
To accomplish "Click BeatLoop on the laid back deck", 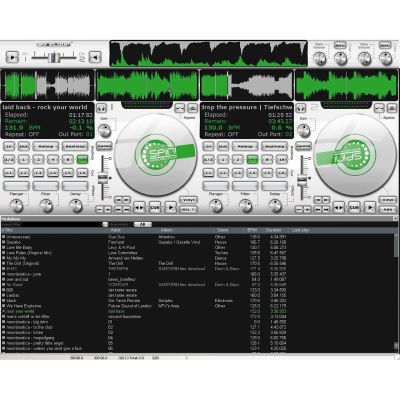I will click(x=75, y=146).
